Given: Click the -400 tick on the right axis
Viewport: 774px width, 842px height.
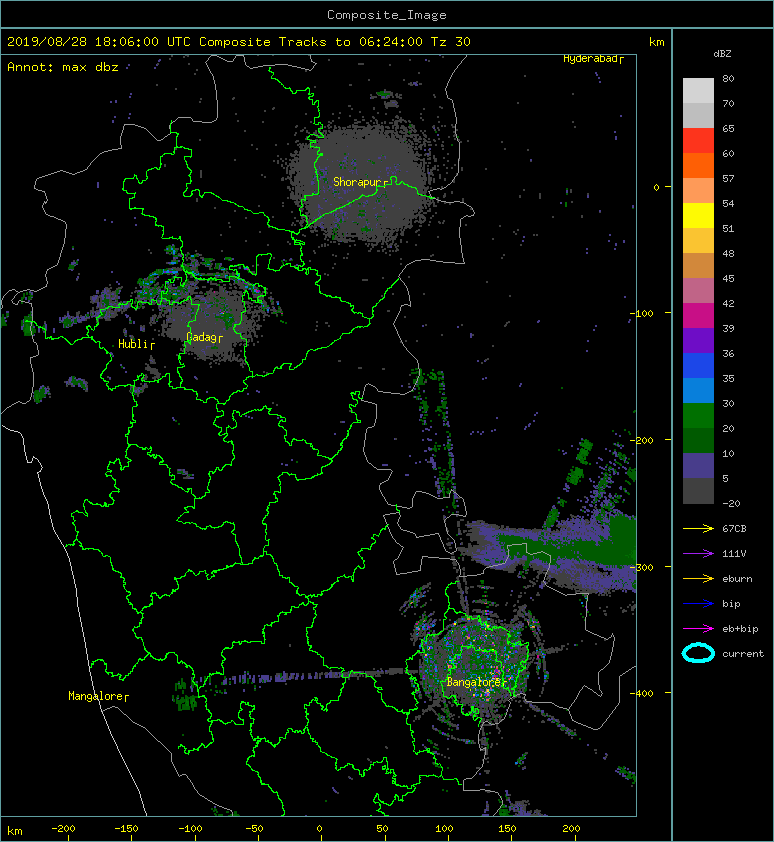Looking at the screenshot, I should (642, 693).
